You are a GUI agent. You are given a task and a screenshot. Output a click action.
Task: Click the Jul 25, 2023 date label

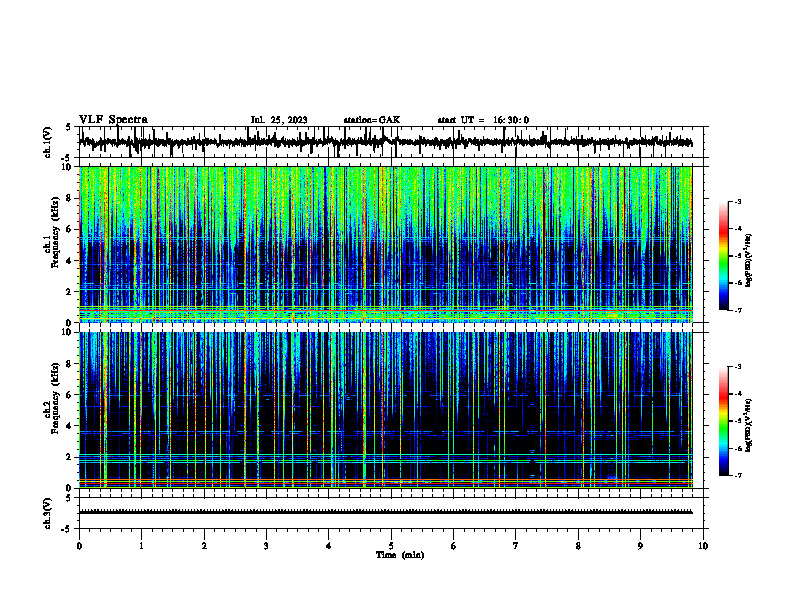(x=279, y=120)
